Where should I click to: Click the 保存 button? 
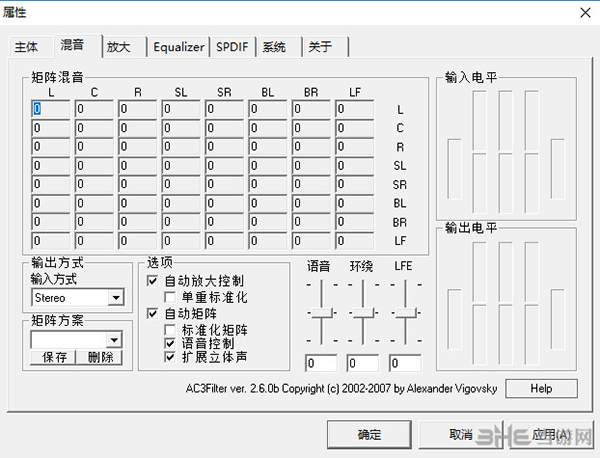click(x=54, y=357)
